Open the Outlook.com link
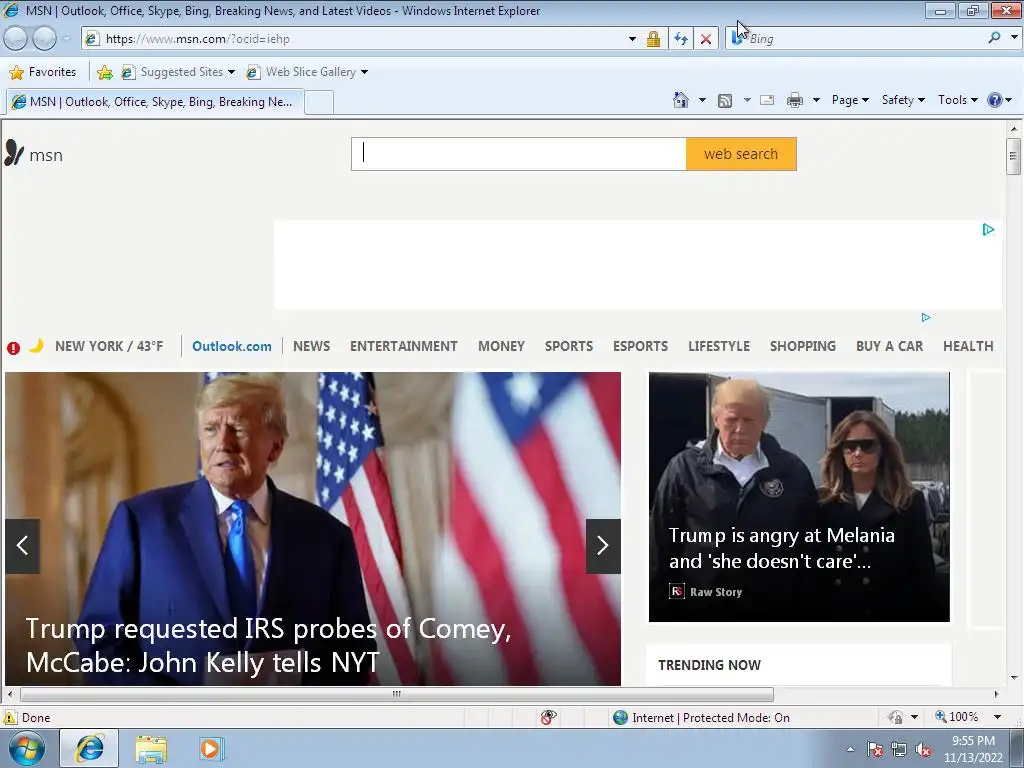This screenshot has height=768, width=1024. (x=232, y=346)
